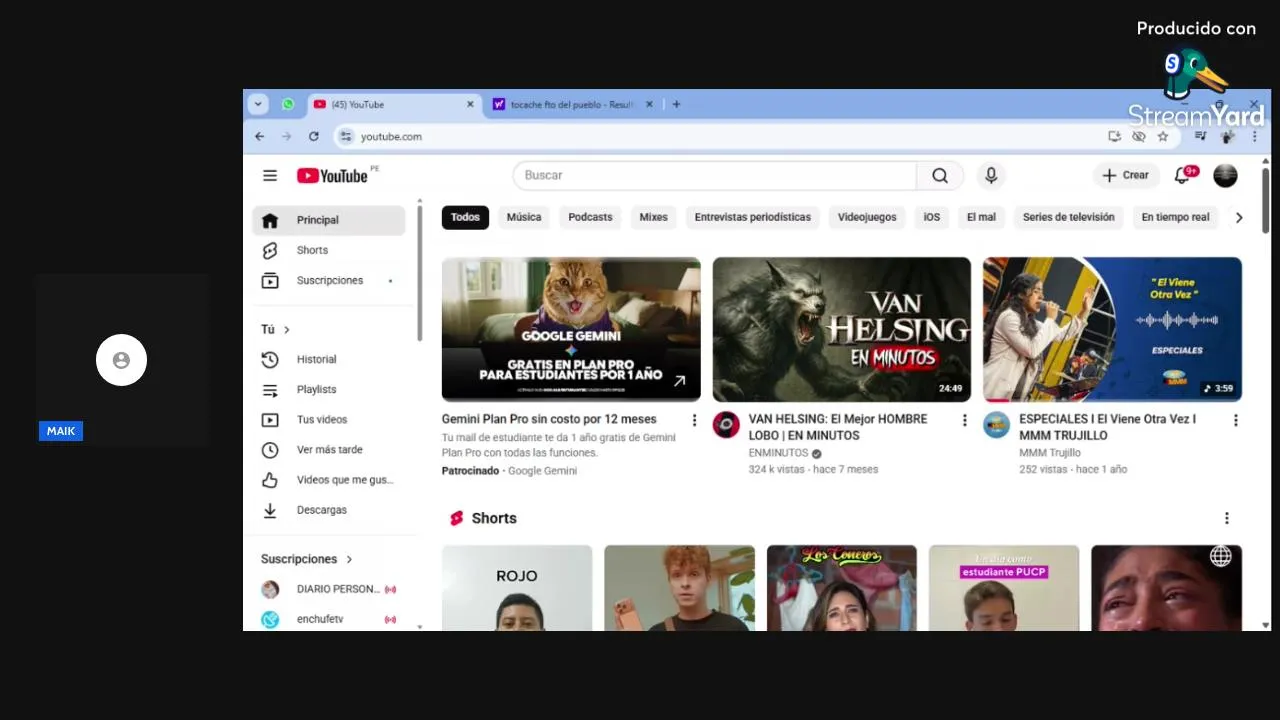The height and width of the screenshot is (720, 1280).
Task: Click the site info icon in address bar
Action: point(345,136)
